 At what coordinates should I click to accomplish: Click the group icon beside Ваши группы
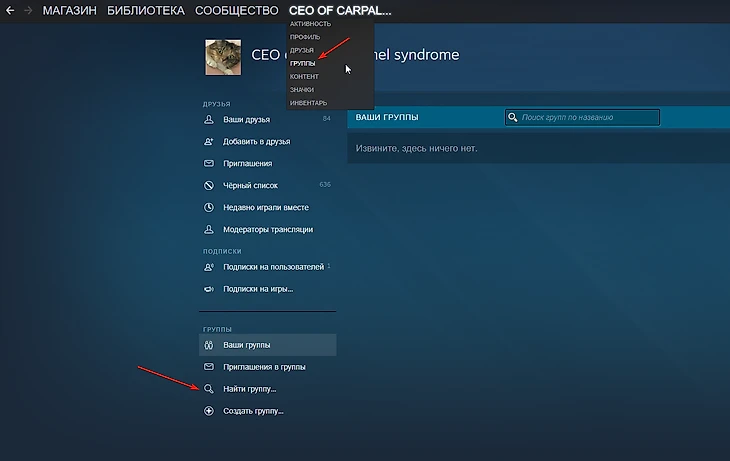point(209,345)
